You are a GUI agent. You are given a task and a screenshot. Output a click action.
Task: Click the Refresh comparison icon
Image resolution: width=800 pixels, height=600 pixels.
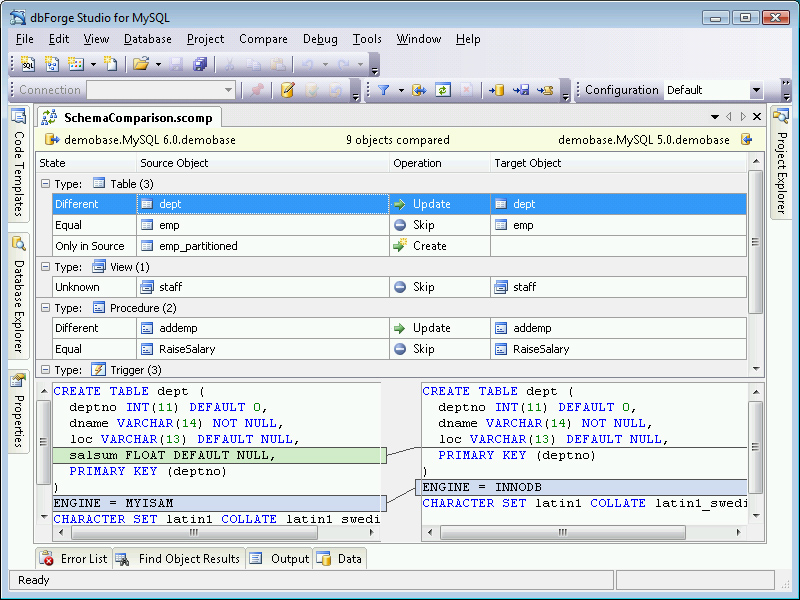click(442, 90)
